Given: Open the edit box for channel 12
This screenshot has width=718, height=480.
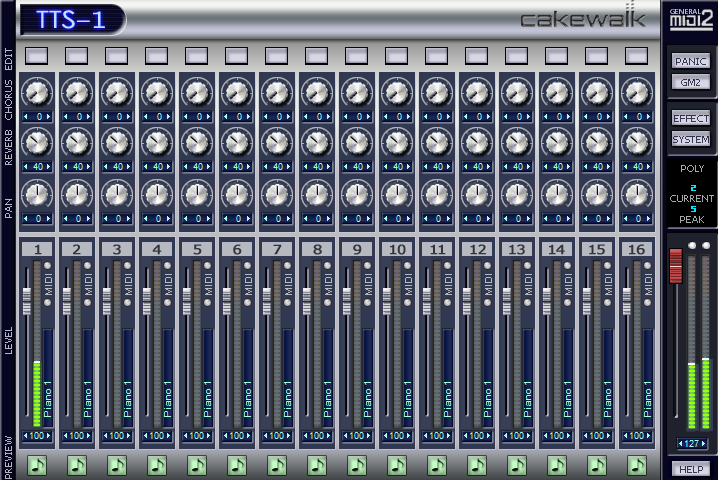Looking at the screenshot, I should [x=476, y=56].
